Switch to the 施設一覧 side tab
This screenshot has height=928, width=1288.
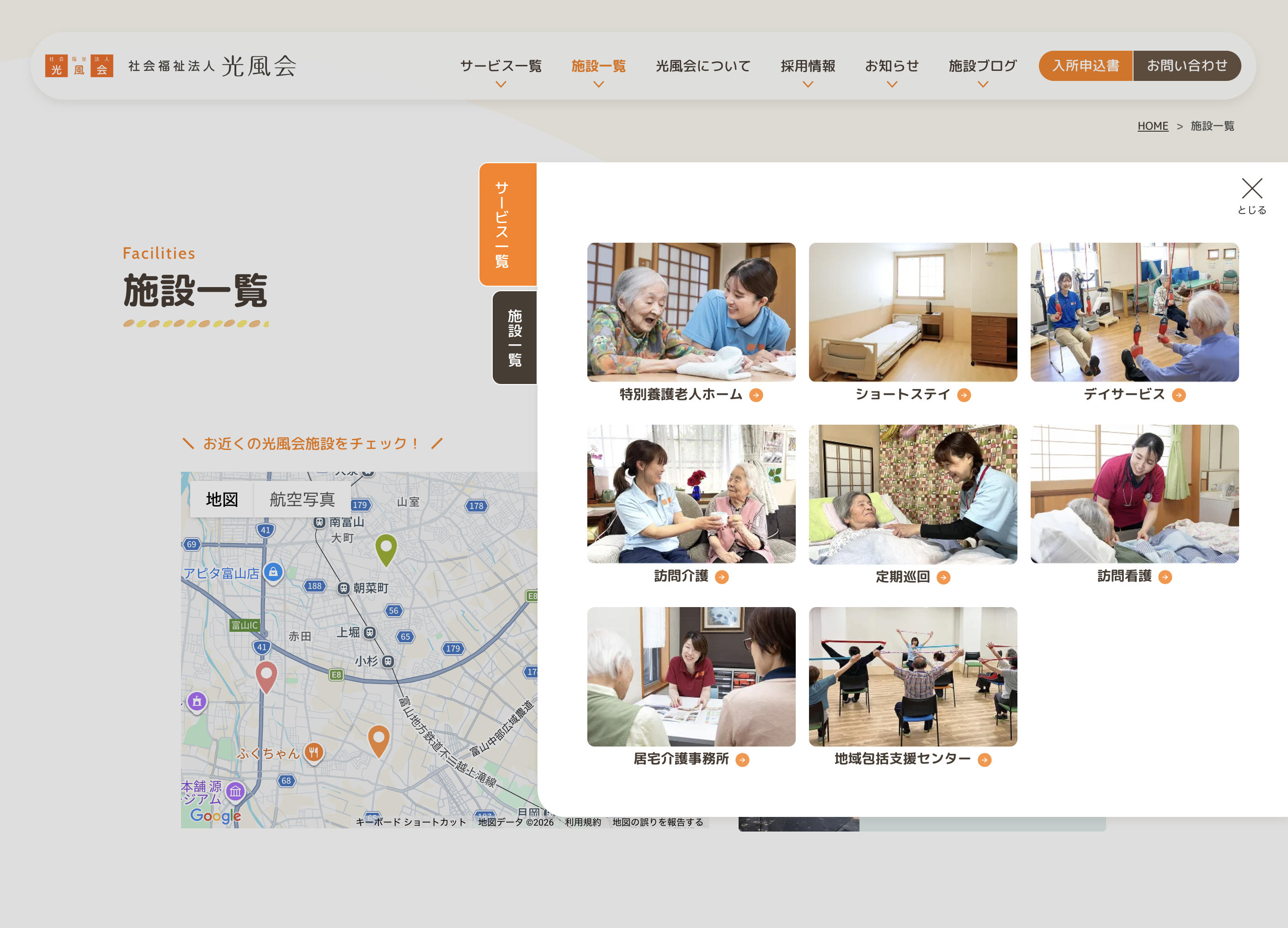pos(515,337)
